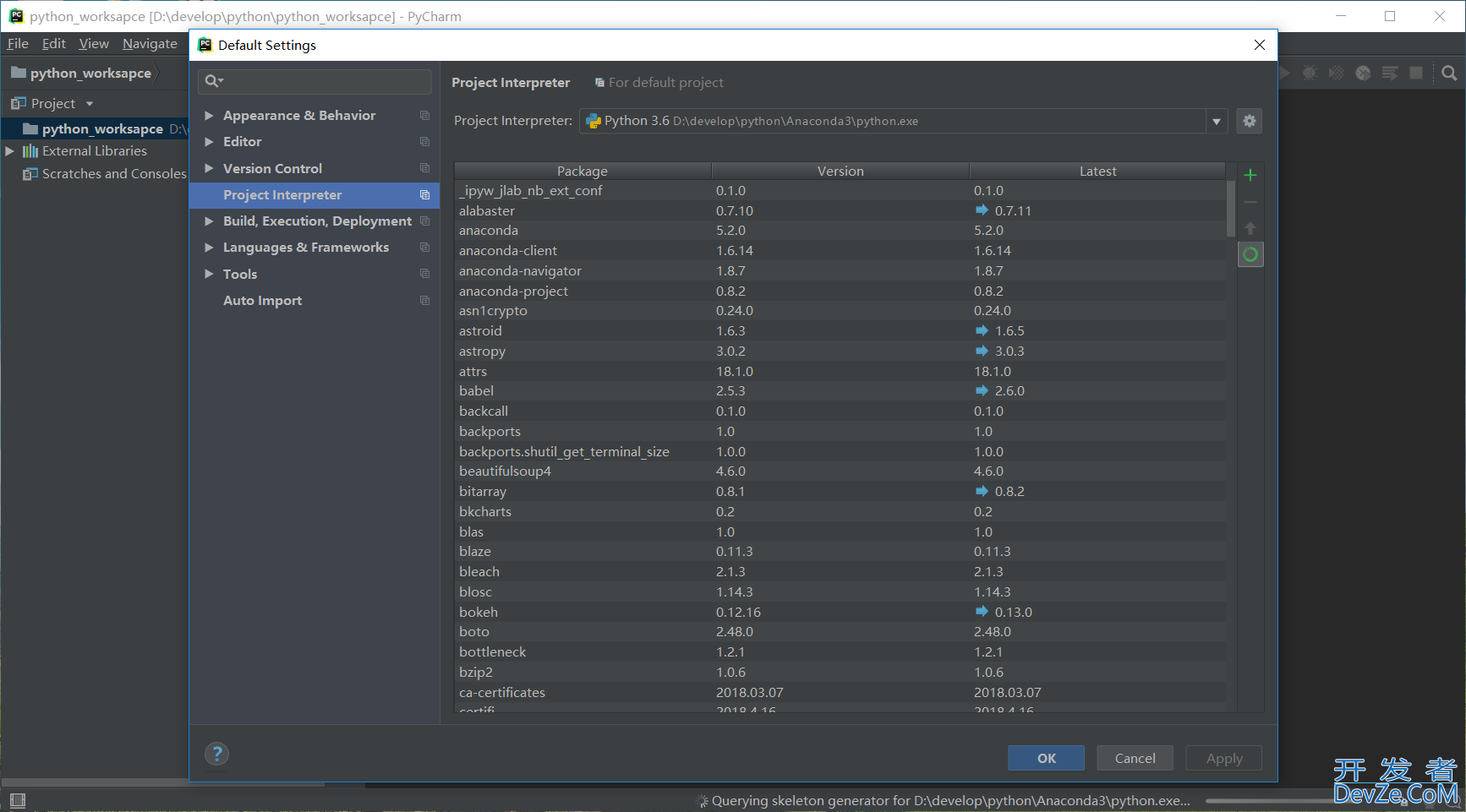Image resolution: width=1466 pixels, height=812 pixels.
Task: Click project-level icon beside Tools
Action: tap(424, 274)
